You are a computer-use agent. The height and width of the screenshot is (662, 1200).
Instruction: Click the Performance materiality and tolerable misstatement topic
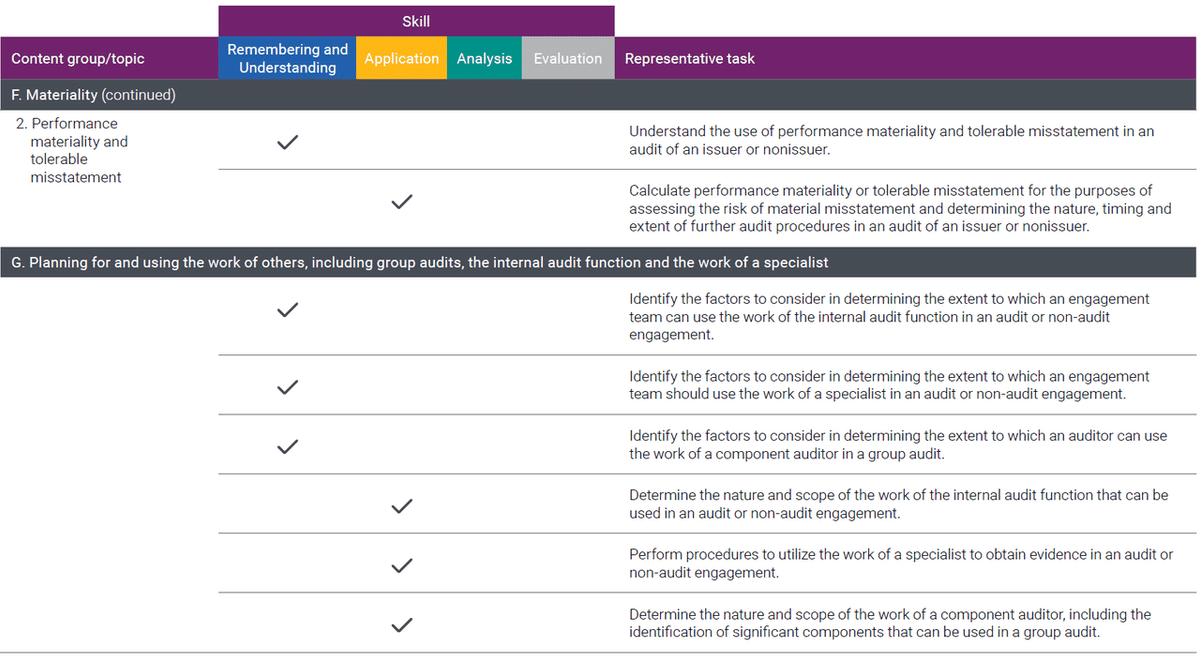tap(78, 150)
